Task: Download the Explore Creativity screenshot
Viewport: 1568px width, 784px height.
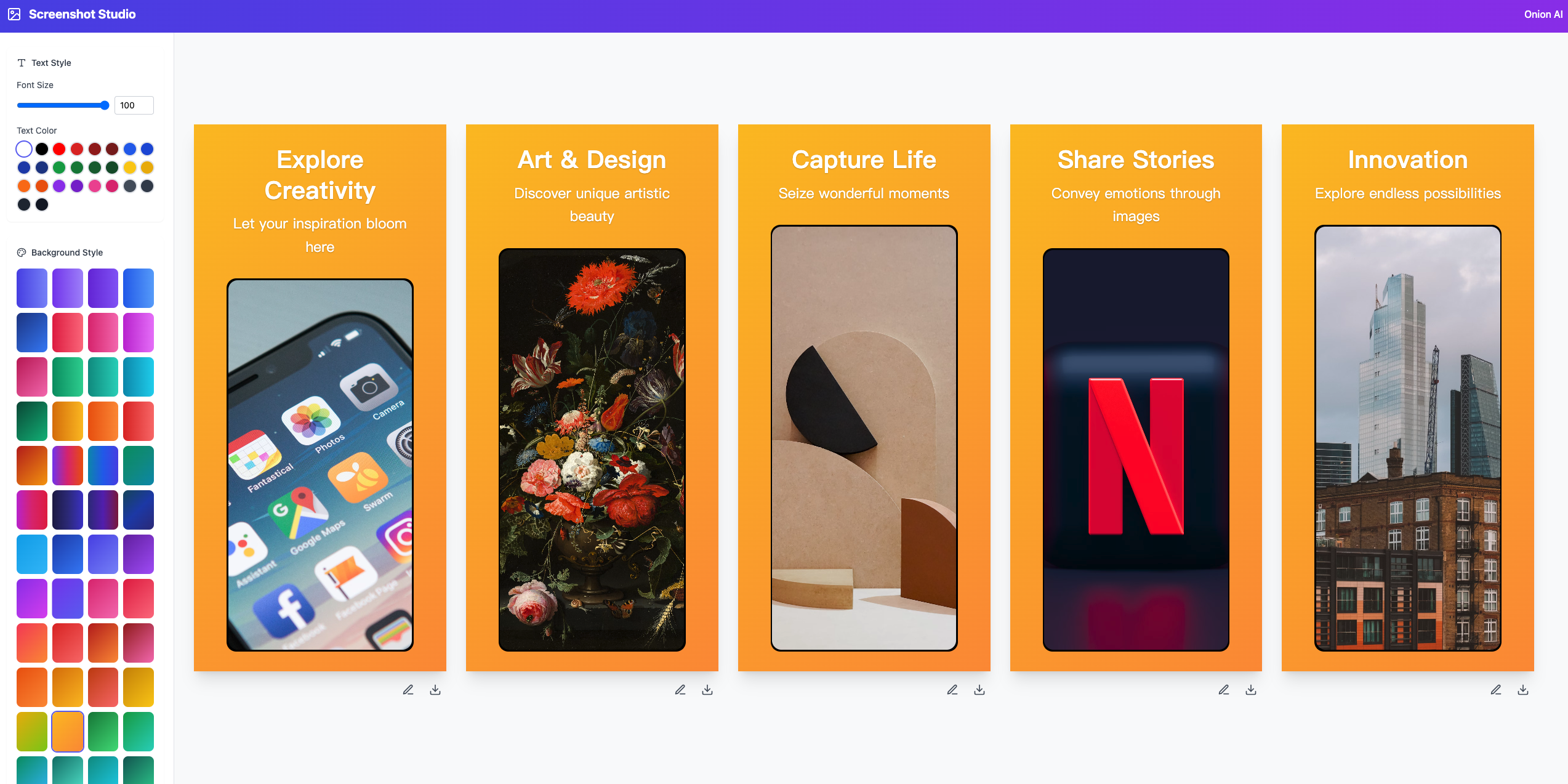Action: (x=435, y=690)
